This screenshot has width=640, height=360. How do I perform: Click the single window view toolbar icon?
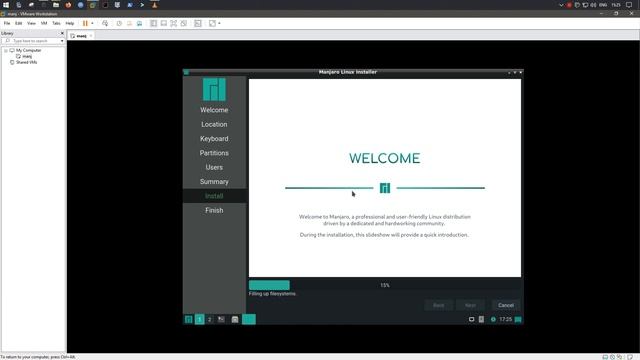coord(164,23)
